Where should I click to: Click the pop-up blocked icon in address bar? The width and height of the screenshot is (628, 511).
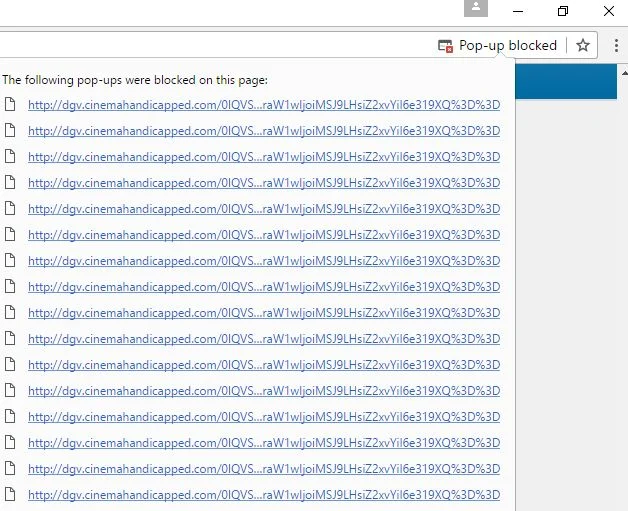coord(445,46)
